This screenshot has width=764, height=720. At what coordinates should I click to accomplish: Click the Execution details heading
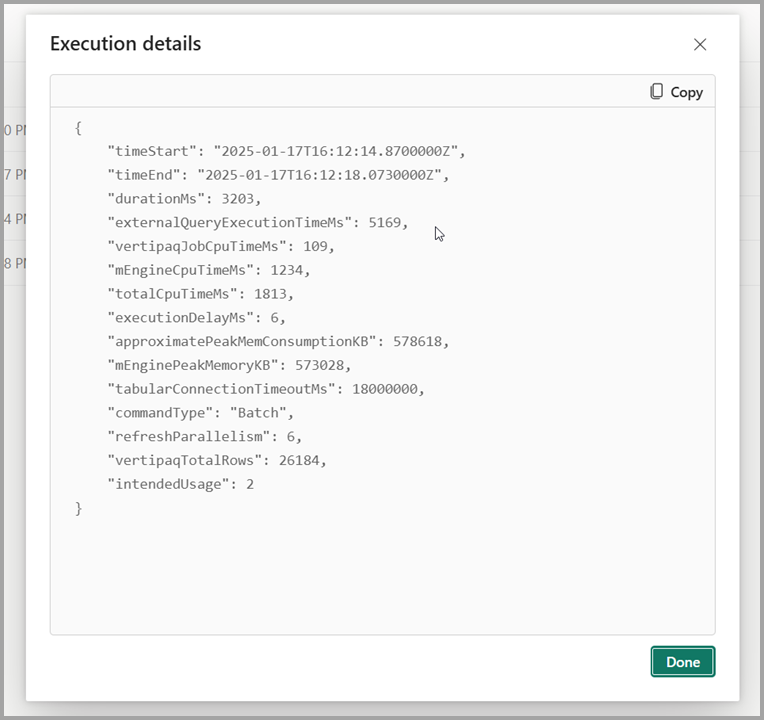pos(125,44)
